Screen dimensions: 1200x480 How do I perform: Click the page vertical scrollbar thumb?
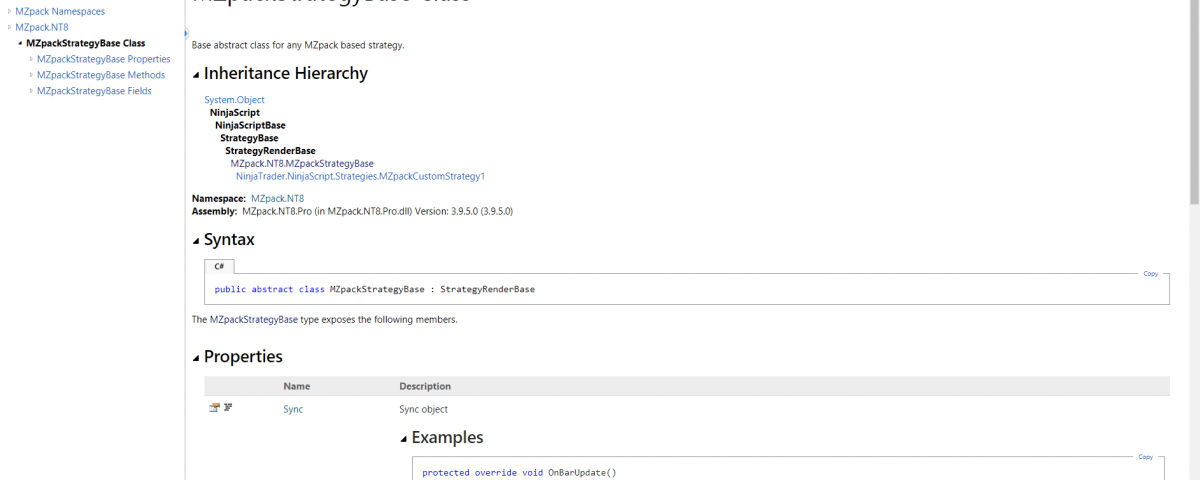pyautogui.click(x=1193, y=100)
